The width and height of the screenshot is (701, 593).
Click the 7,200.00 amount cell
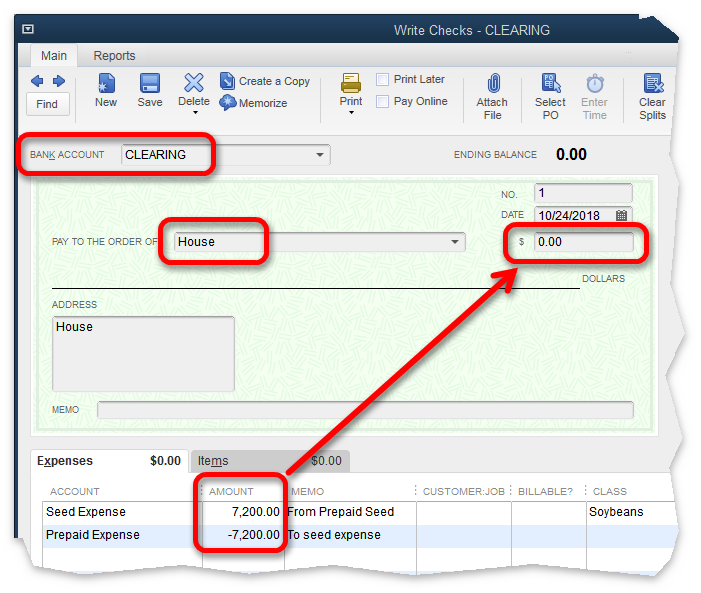(x=244, y=512)
